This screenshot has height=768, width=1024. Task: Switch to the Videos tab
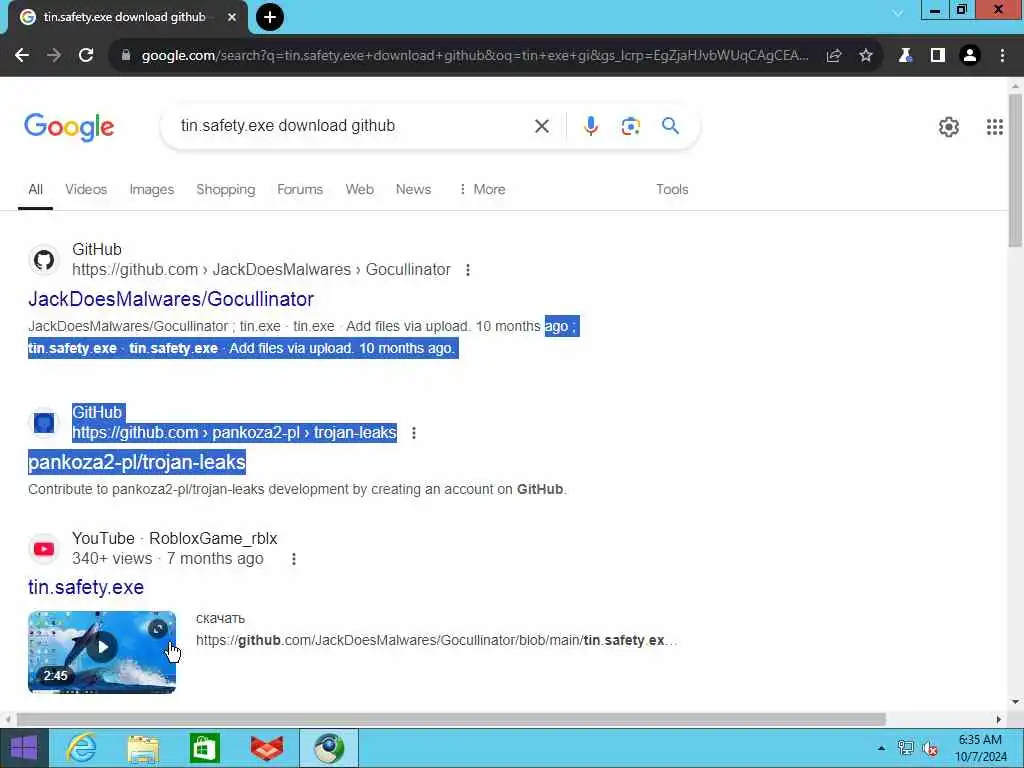click(x=86, y=189)
